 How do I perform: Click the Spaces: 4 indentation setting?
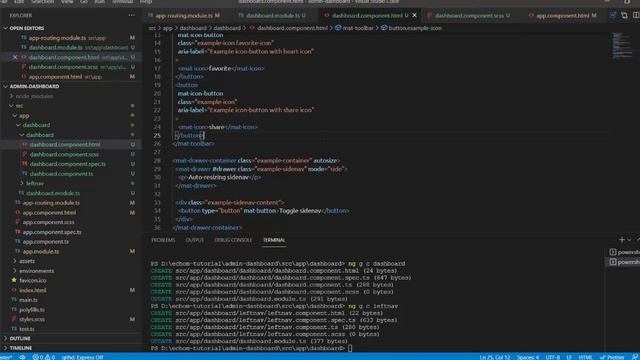528,357
